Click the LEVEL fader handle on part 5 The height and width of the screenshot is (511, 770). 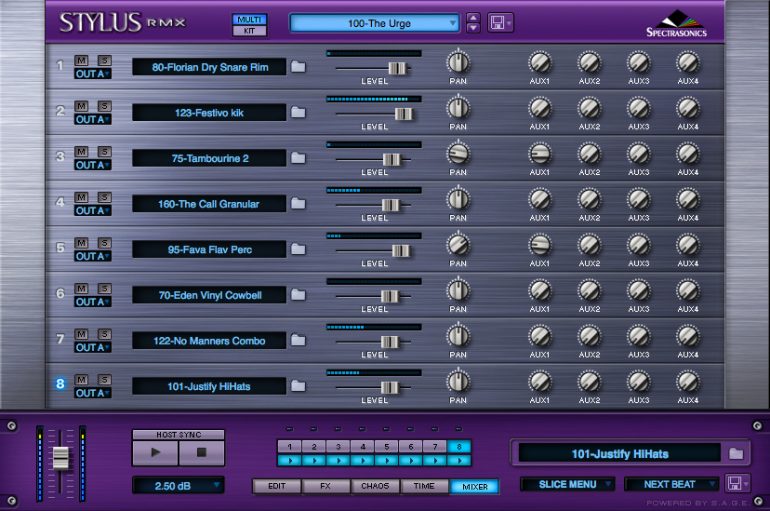click(400, 251)
